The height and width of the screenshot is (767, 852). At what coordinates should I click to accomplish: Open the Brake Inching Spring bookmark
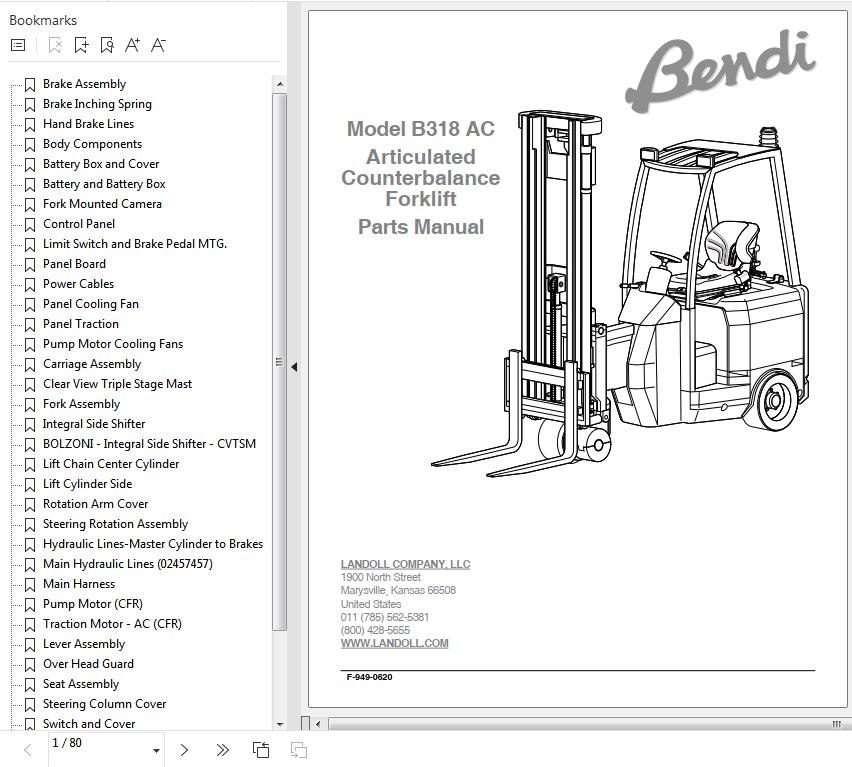(97, 104)
